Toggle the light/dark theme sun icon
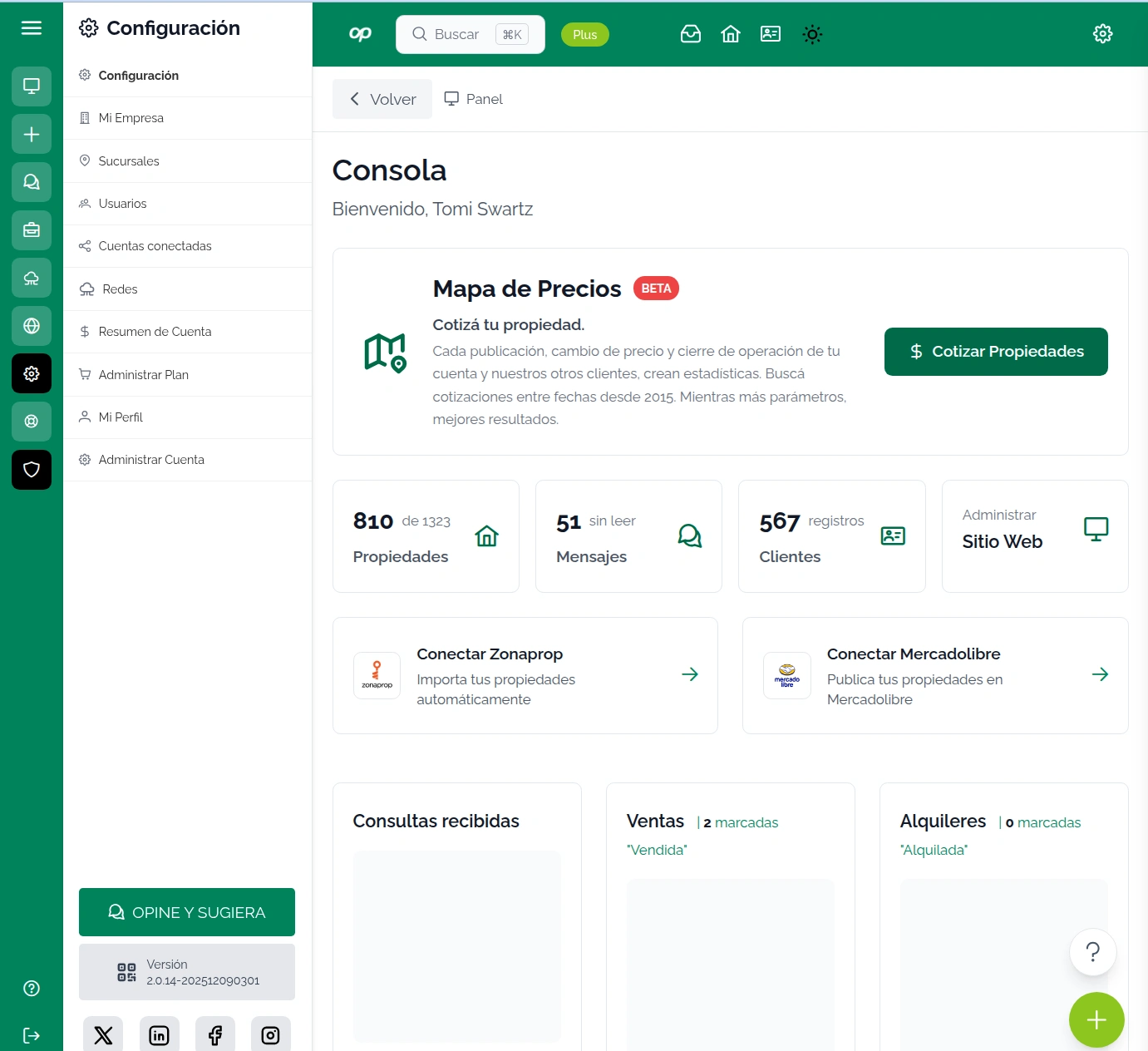 pyautogui.click(x=812, y=34)
